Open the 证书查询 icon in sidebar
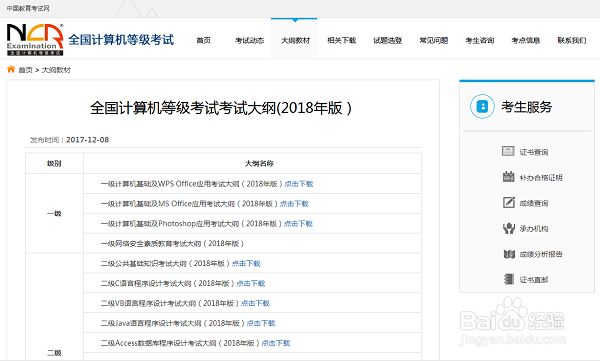600x361 pixels. [x=508, y=151]
